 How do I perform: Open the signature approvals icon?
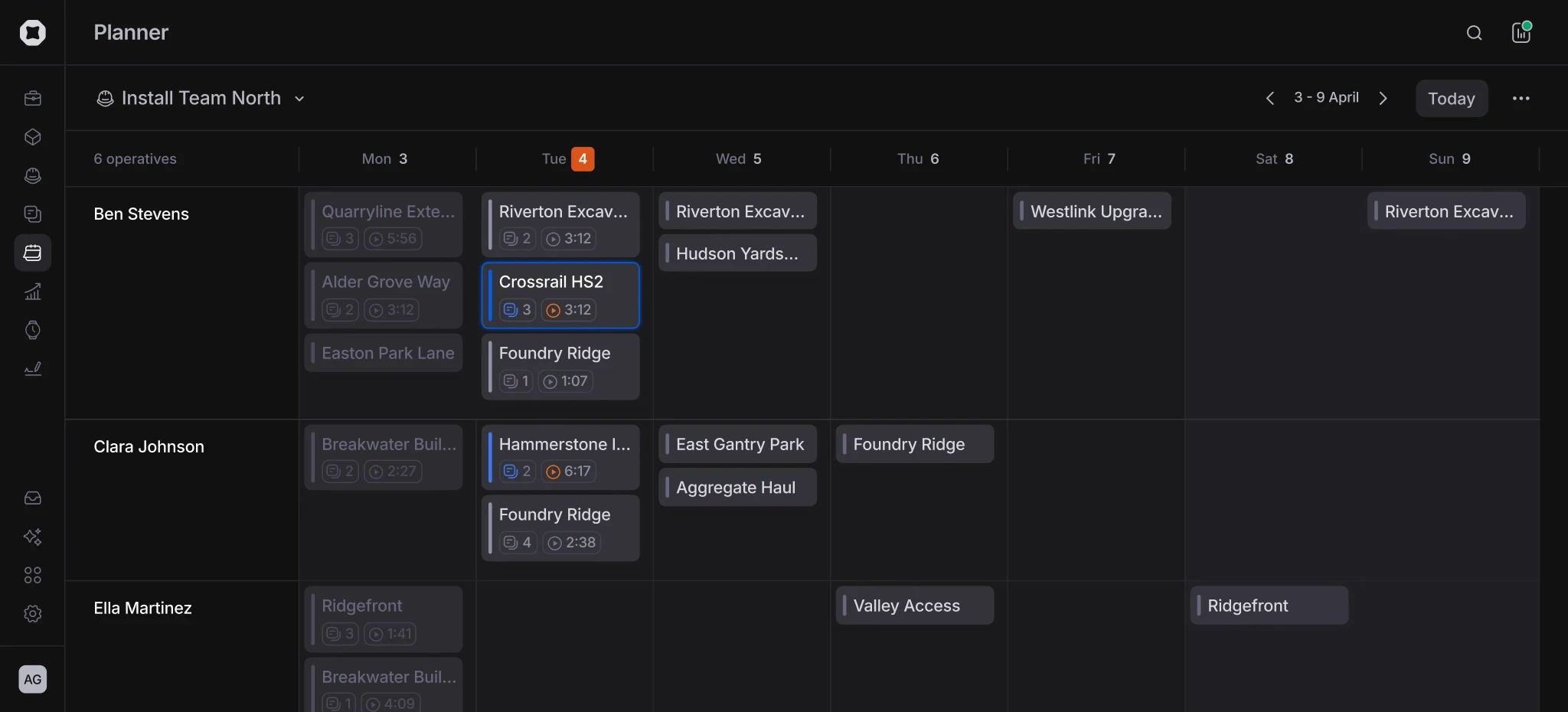click(x=32, y=370)
